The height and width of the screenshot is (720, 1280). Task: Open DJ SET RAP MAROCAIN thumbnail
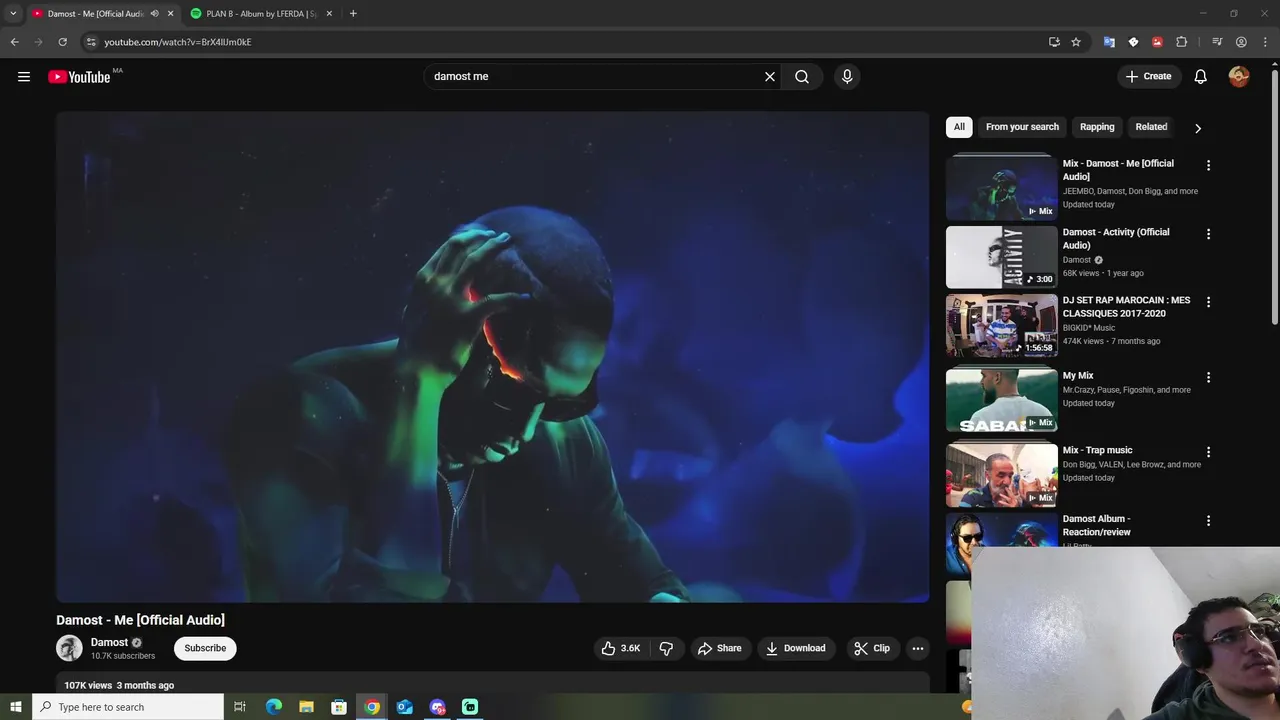[1001, 325]
